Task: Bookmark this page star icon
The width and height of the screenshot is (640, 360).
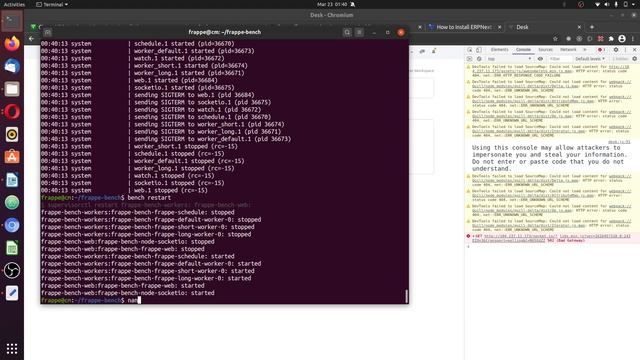Action: coord(556,39)
